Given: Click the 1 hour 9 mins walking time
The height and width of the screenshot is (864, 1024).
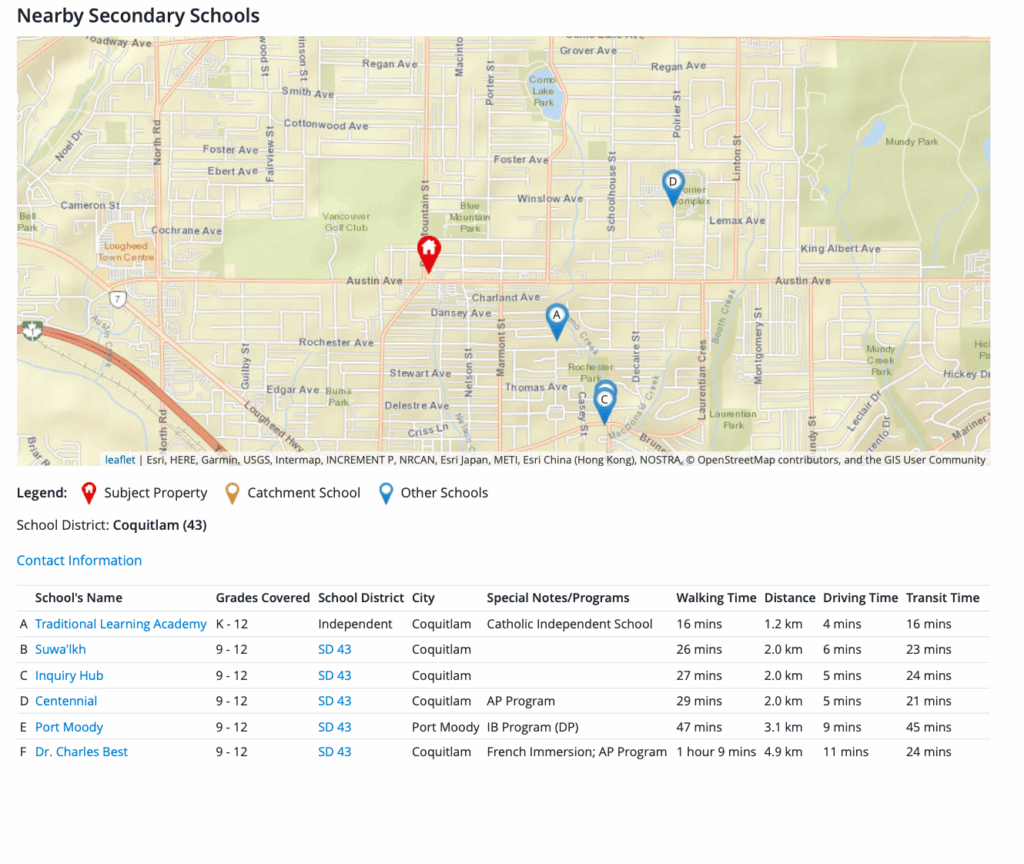Looking at the screenshot, I should [716, 752].
